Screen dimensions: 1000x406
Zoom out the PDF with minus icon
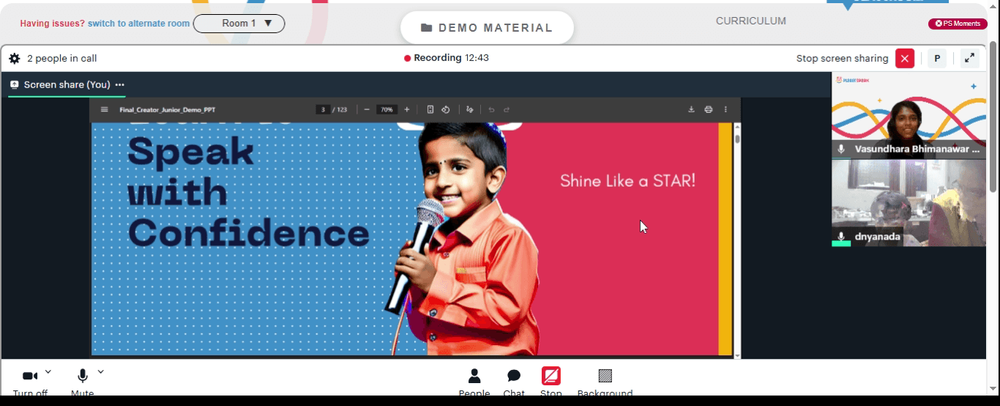367,110
